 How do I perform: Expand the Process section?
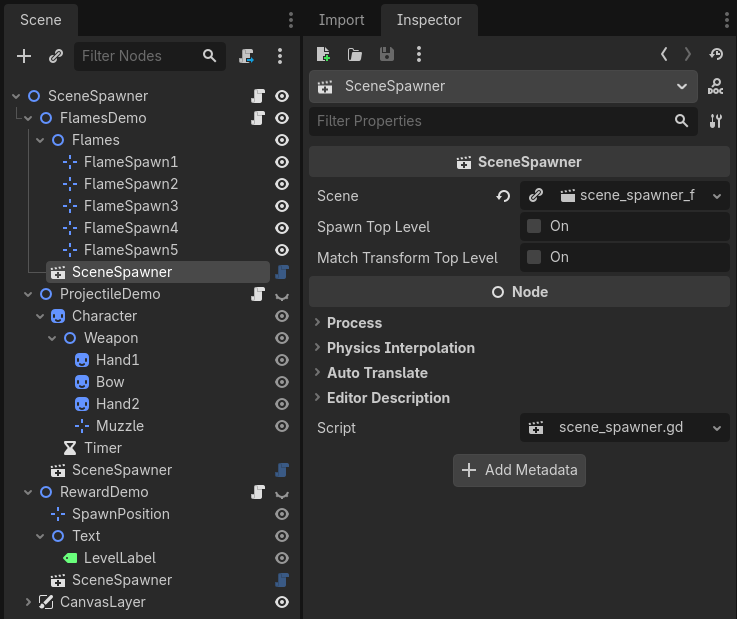pos(354,323)
